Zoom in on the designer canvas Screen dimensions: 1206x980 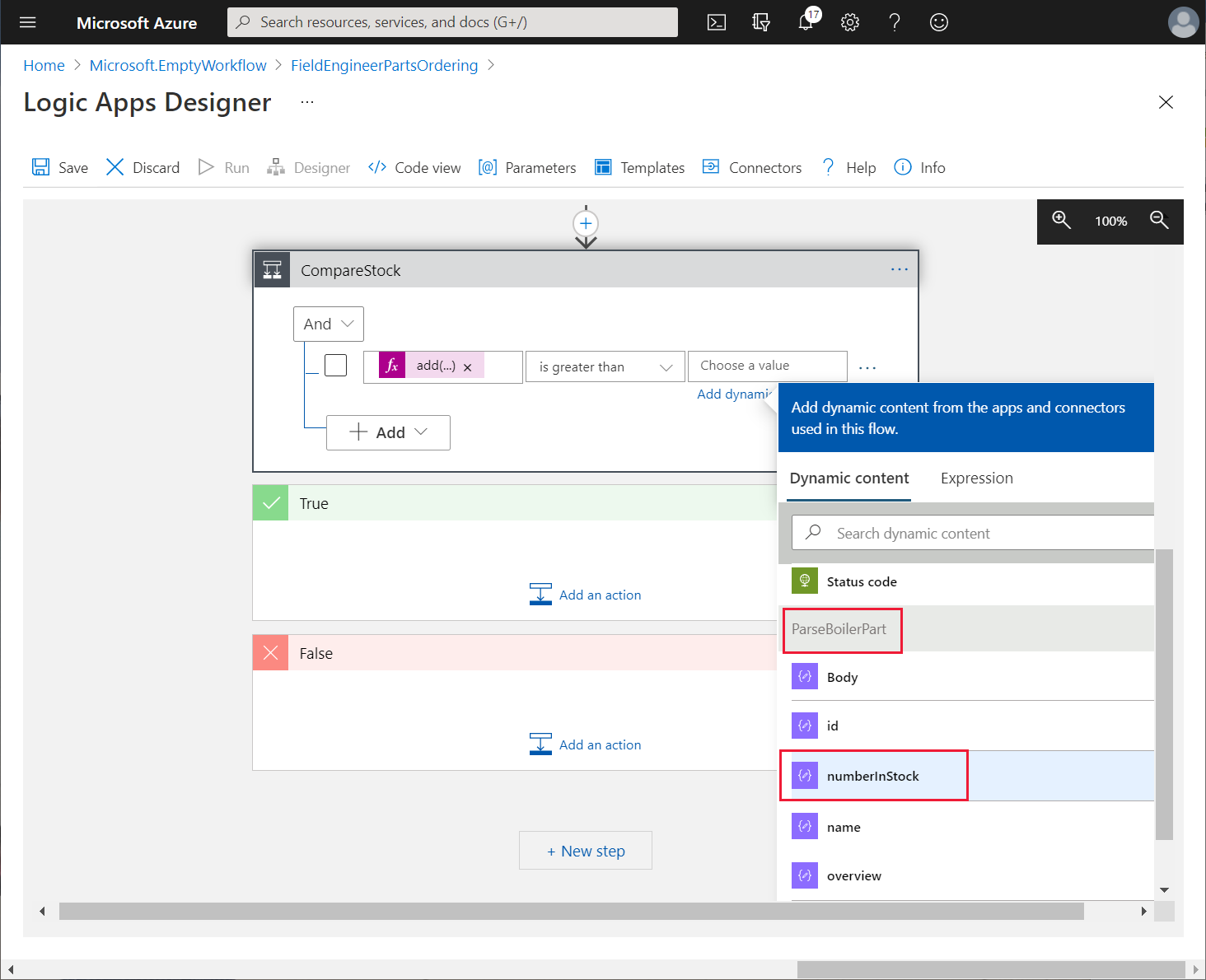pyautogui.click(x=1061, y=220)
